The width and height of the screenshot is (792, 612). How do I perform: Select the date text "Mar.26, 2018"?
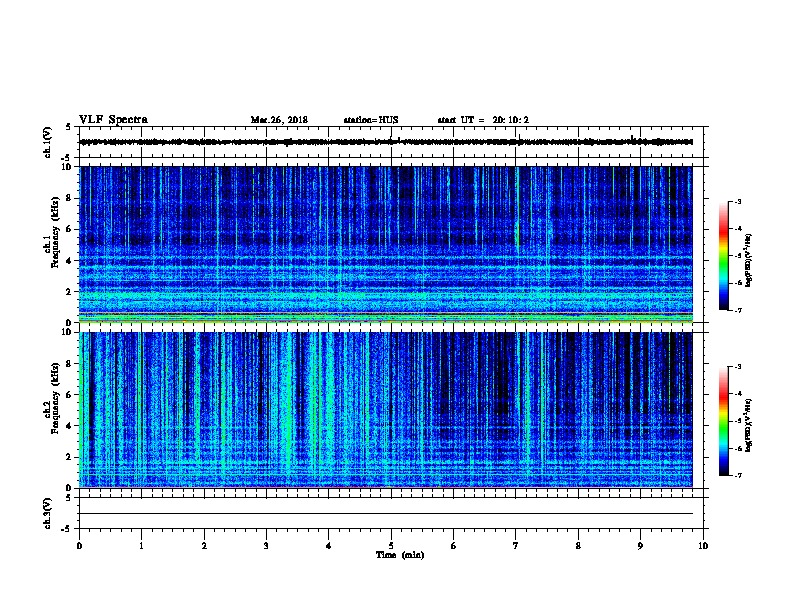(279, 120)
